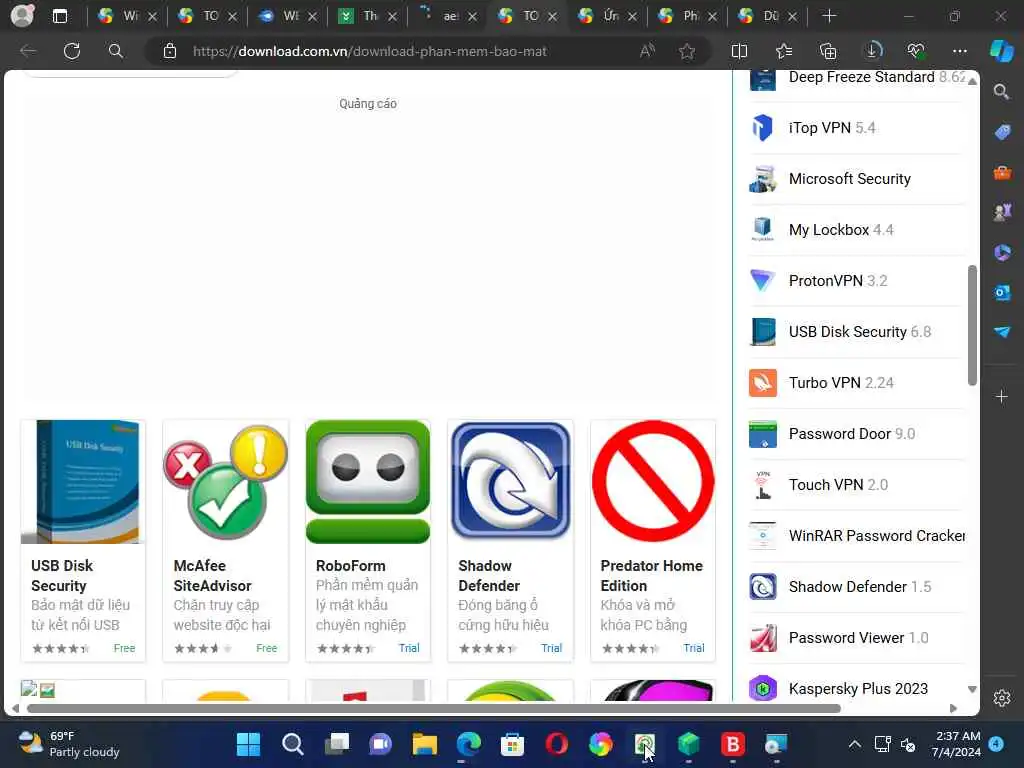Switch to the tab labeled Dữ
Viewport: 1024px width, 768px height.
767,16
